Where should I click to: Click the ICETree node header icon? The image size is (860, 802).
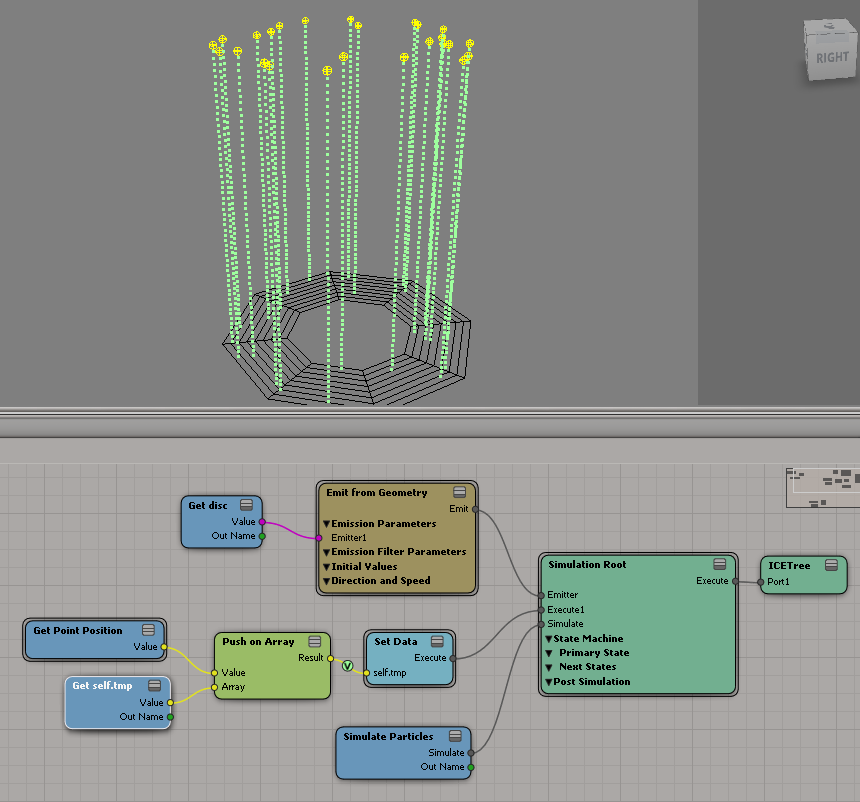(x=831, y=565)
